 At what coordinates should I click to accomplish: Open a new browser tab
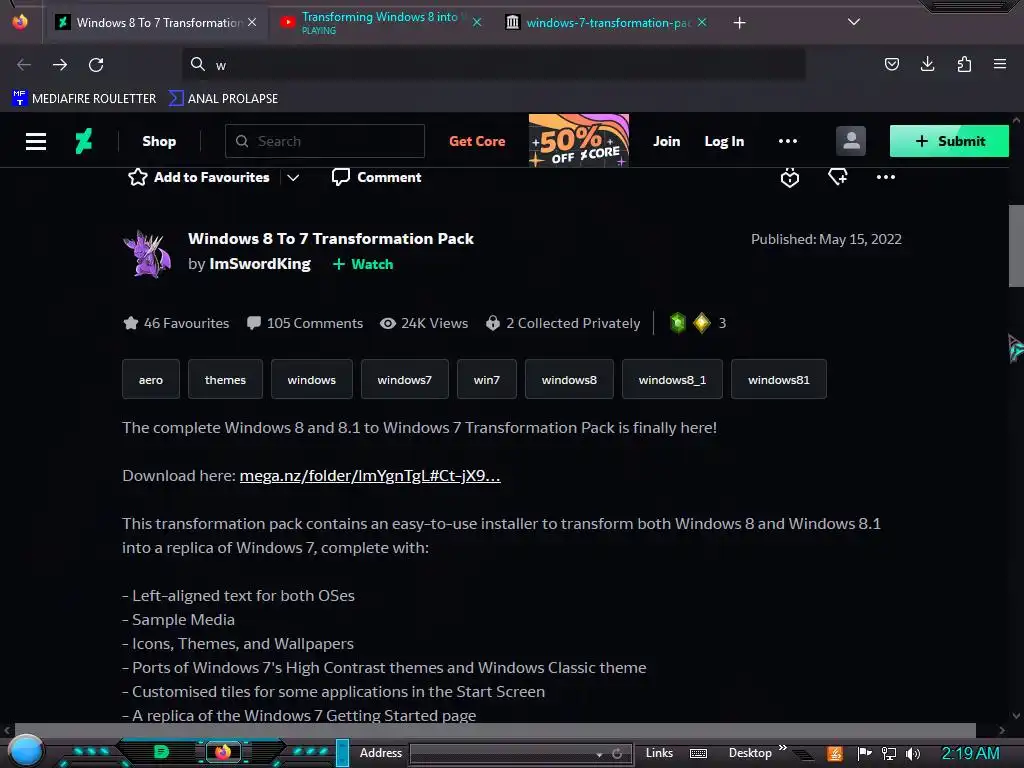[x=739, y=23]
